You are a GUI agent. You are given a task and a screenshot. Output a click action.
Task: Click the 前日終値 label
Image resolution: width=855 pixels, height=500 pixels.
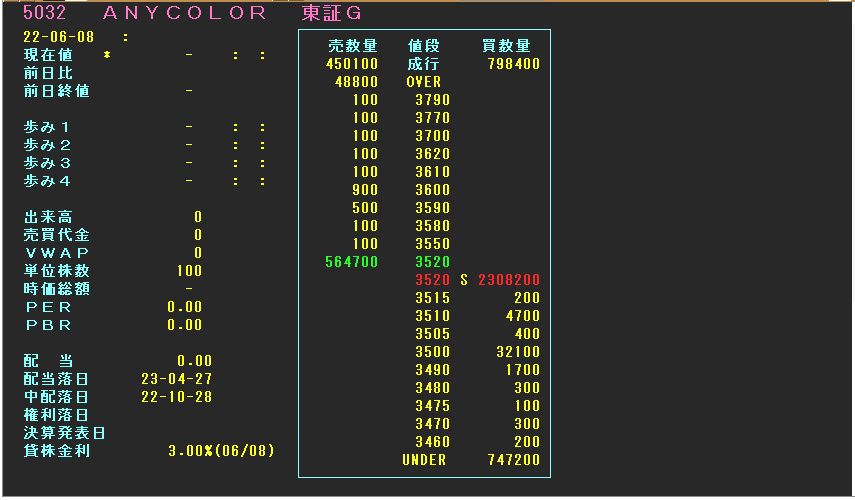click(x=56, y=91)
